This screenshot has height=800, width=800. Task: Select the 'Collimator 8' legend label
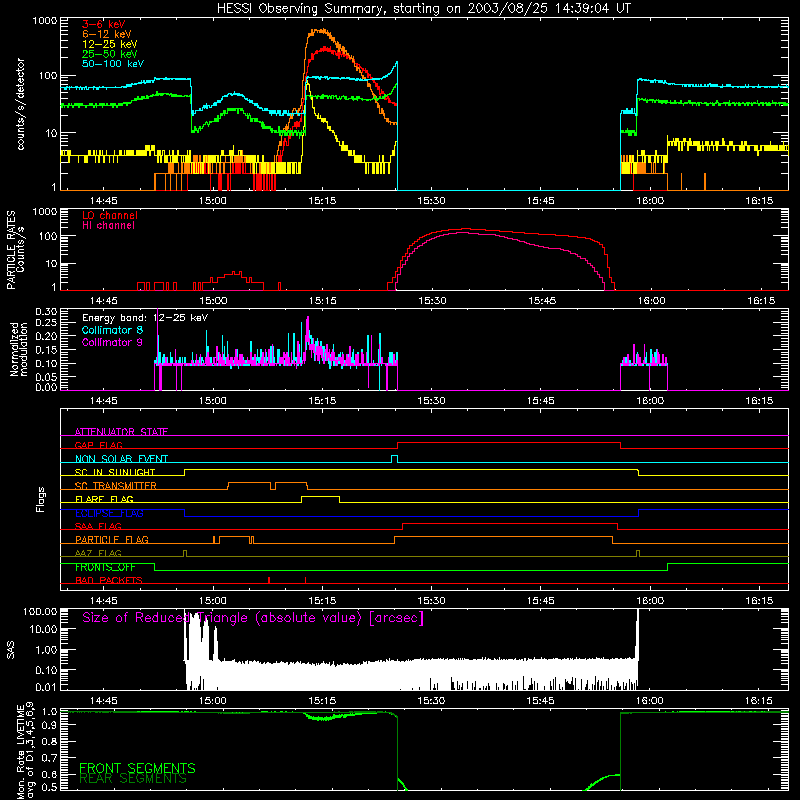coord(112,330)
